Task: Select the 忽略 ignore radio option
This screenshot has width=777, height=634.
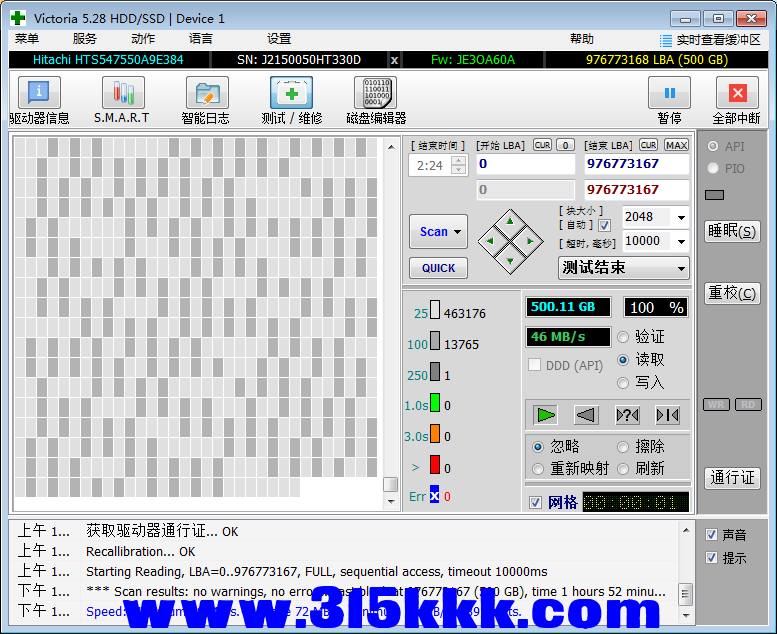Action: coord(538,447)
